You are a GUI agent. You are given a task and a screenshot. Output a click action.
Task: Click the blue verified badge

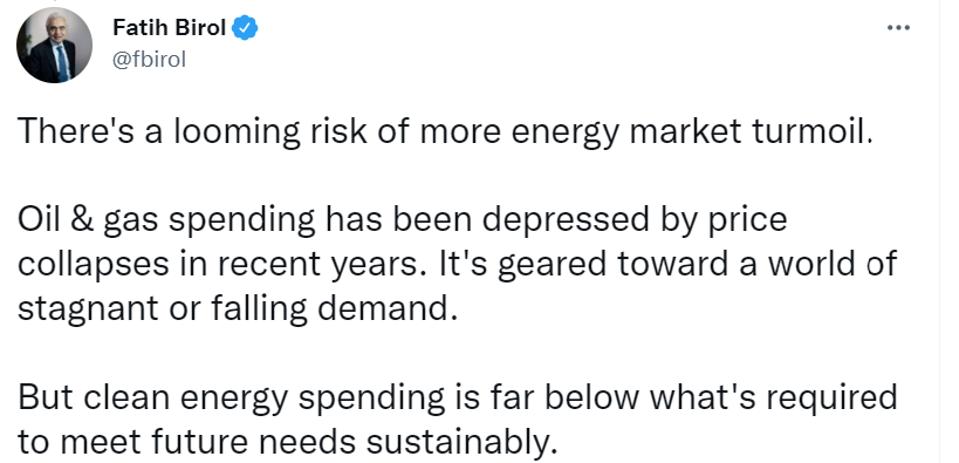[245, 28]
